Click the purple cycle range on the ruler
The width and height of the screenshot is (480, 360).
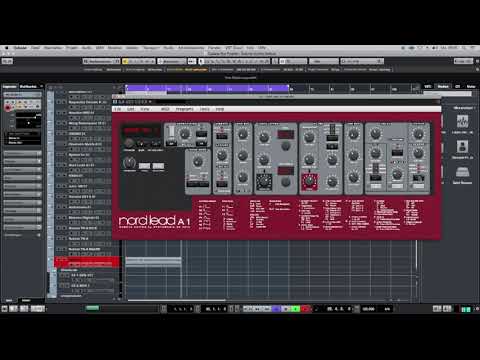coord(207,88)
